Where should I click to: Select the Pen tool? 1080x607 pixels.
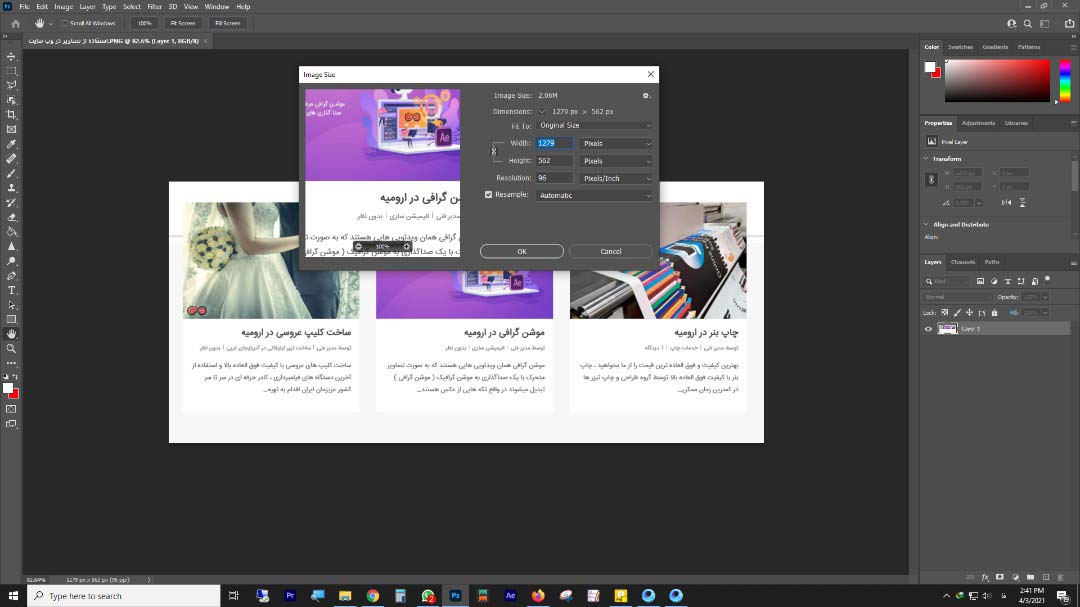point(11,276)
